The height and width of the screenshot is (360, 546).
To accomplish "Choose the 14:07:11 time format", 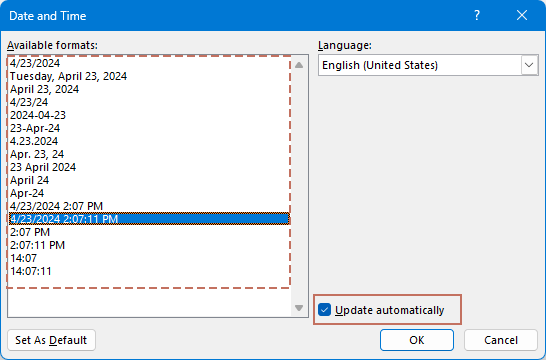I will click(31, 271).
